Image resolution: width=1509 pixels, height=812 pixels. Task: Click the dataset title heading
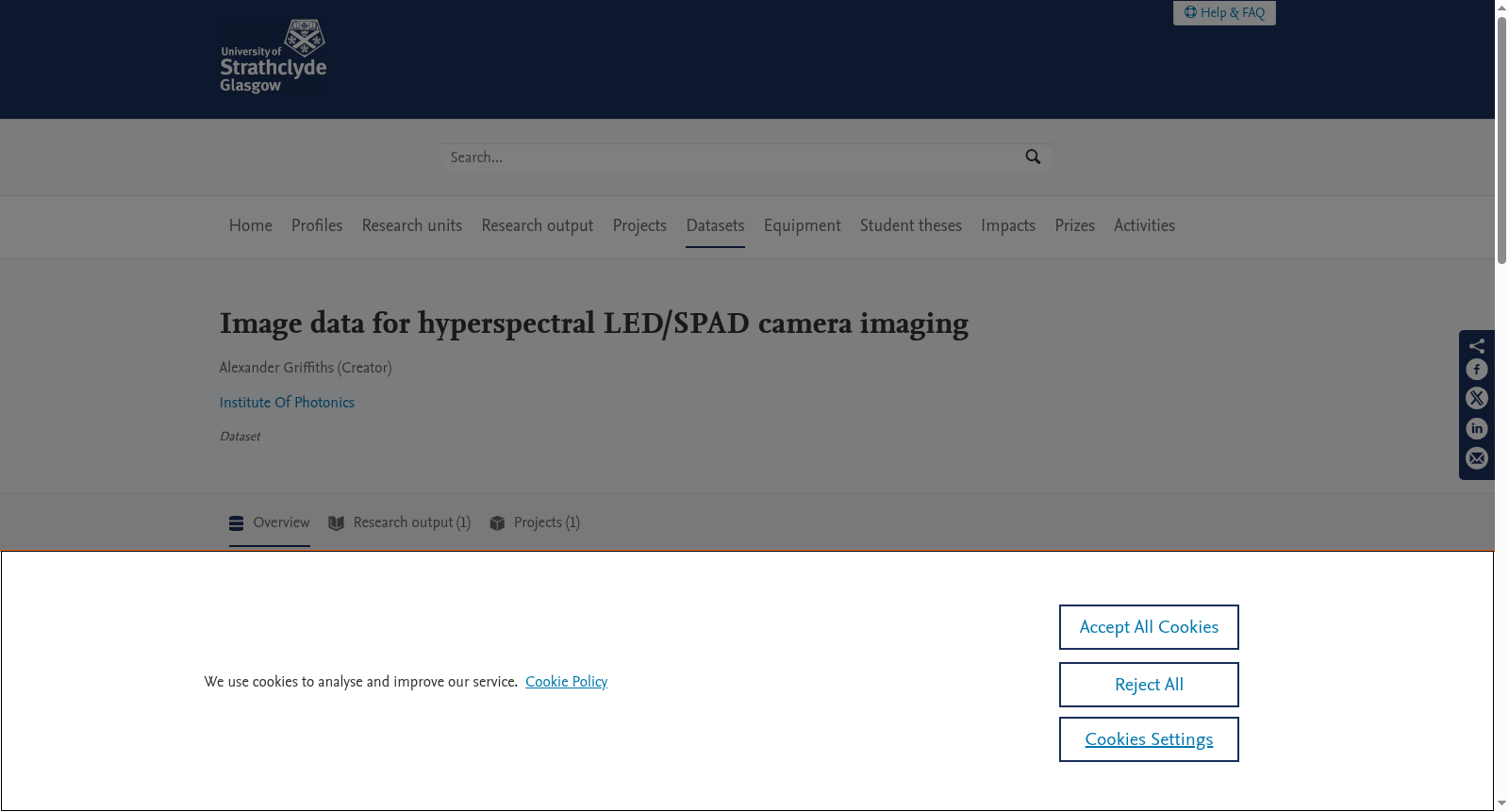594,323
